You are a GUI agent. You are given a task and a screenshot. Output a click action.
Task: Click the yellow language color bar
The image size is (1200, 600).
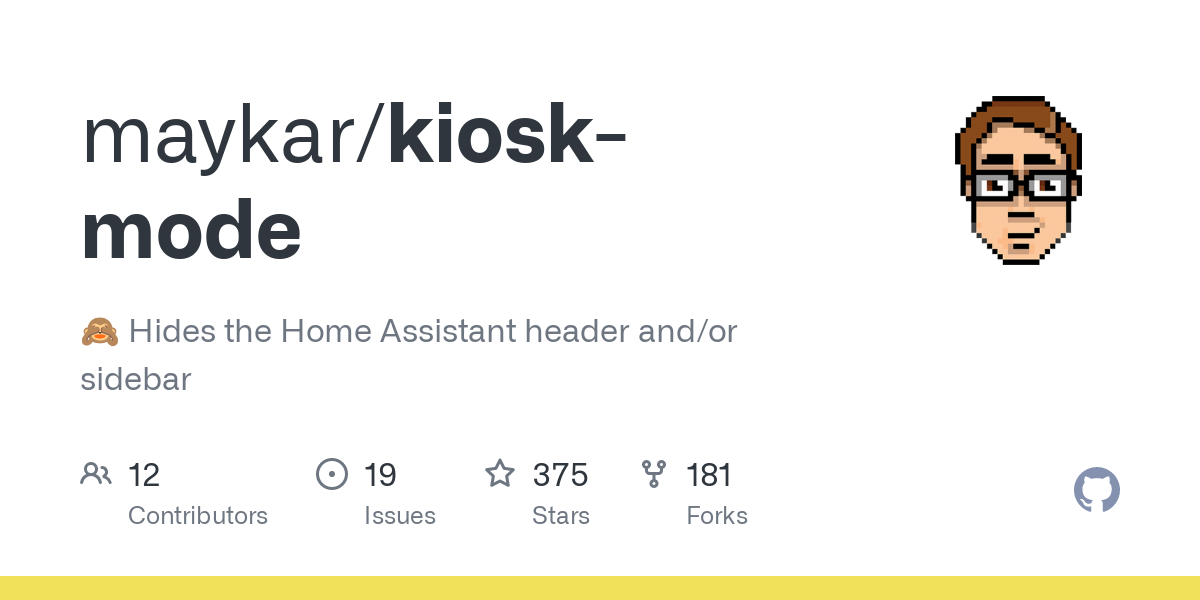click(x=600, y=588)
